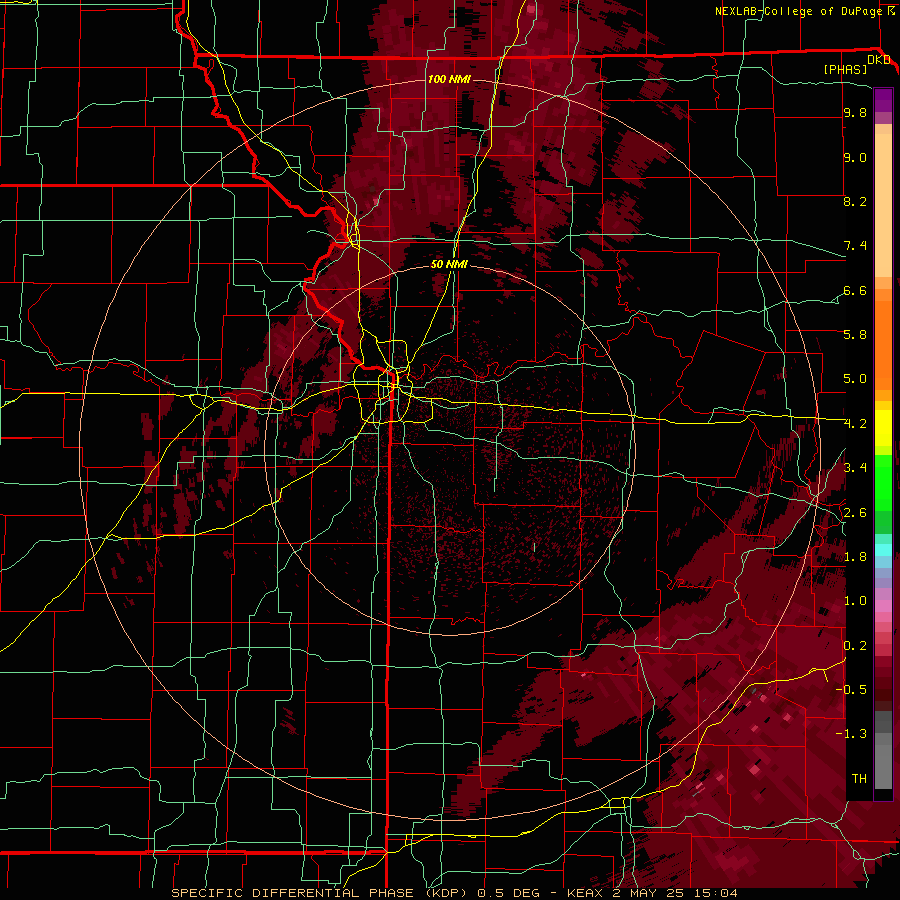Image resolution: width=900 pixels, height=900 pixels.
Task: Click the 100 NMI range ring label
Action: [449, 79]
